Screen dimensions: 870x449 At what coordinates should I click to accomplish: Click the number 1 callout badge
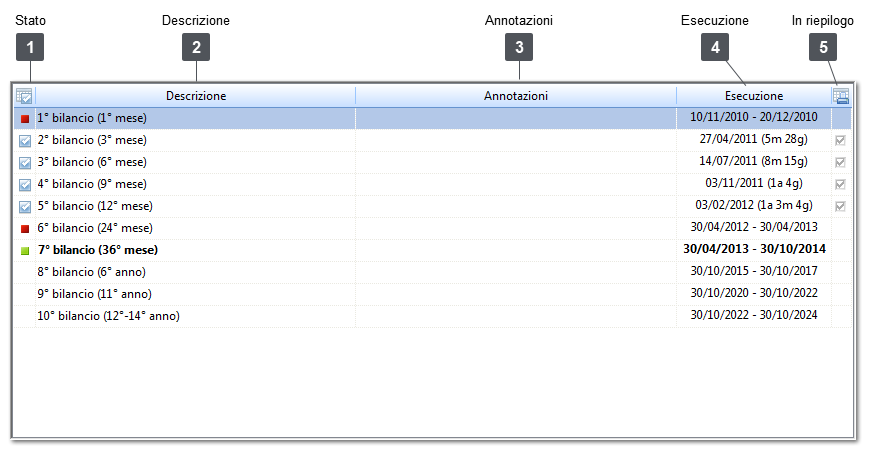pos(31,47)
